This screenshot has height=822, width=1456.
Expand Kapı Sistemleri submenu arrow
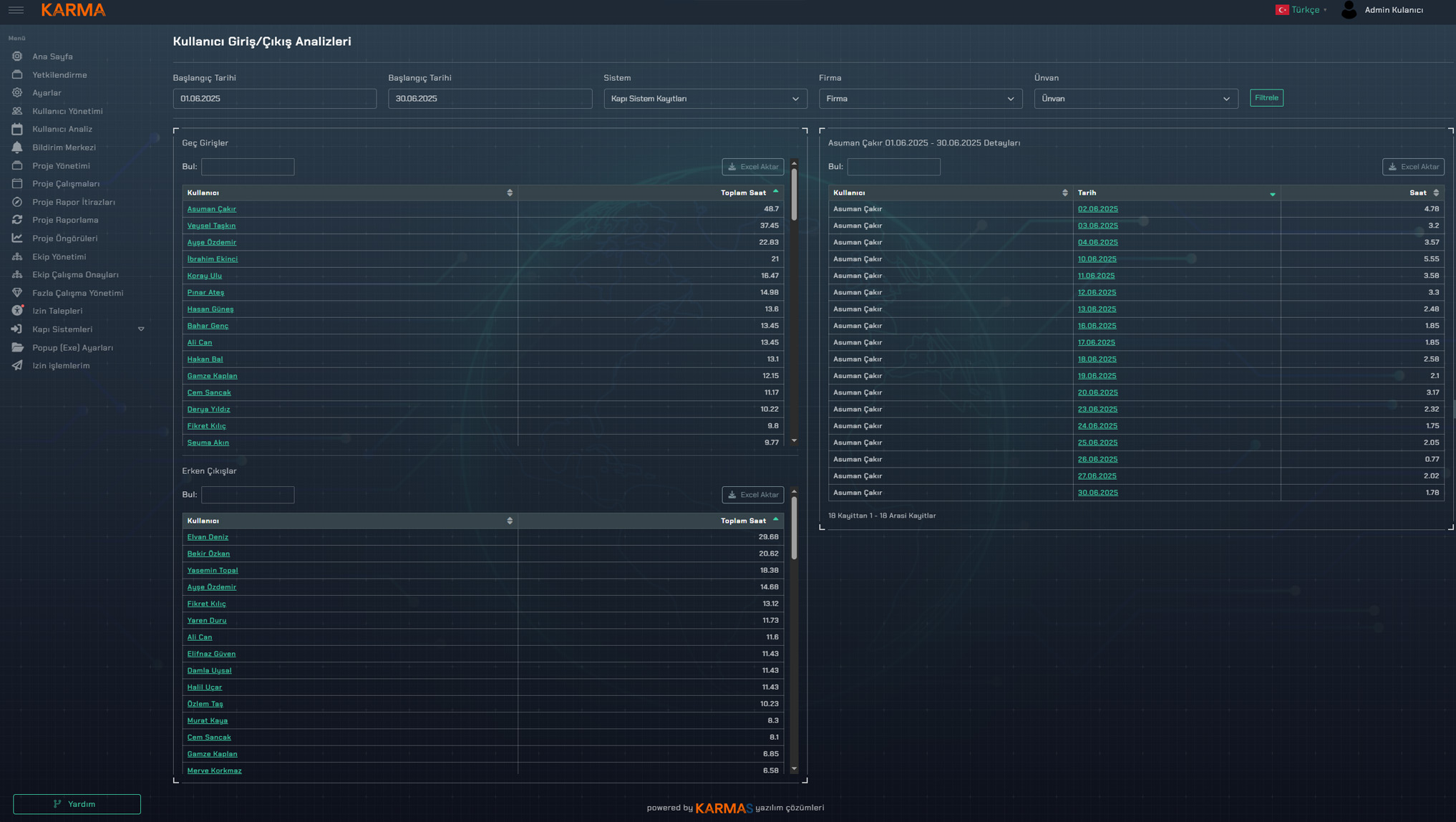141,329
